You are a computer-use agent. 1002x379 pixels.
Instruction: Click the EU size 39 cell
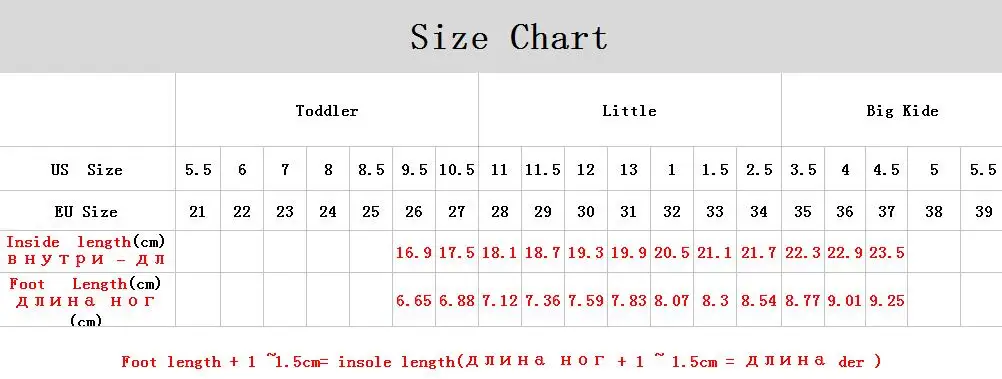click(x=983, y=212)
